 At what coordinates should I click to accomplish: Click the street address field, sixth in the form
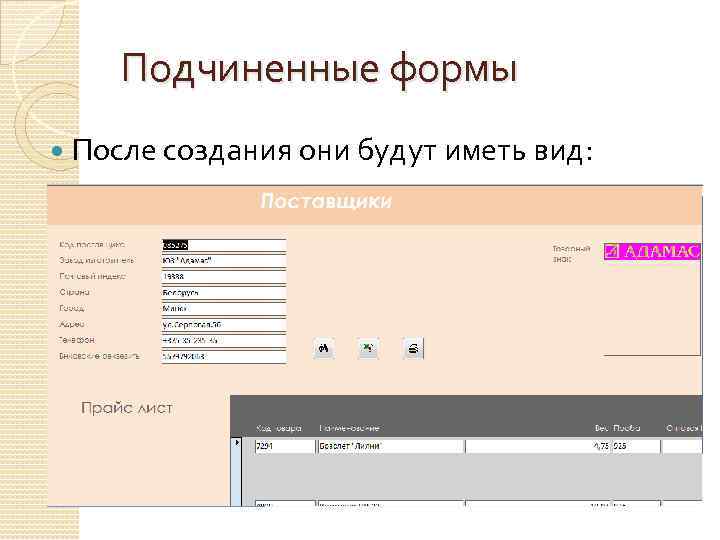point(224,325)
